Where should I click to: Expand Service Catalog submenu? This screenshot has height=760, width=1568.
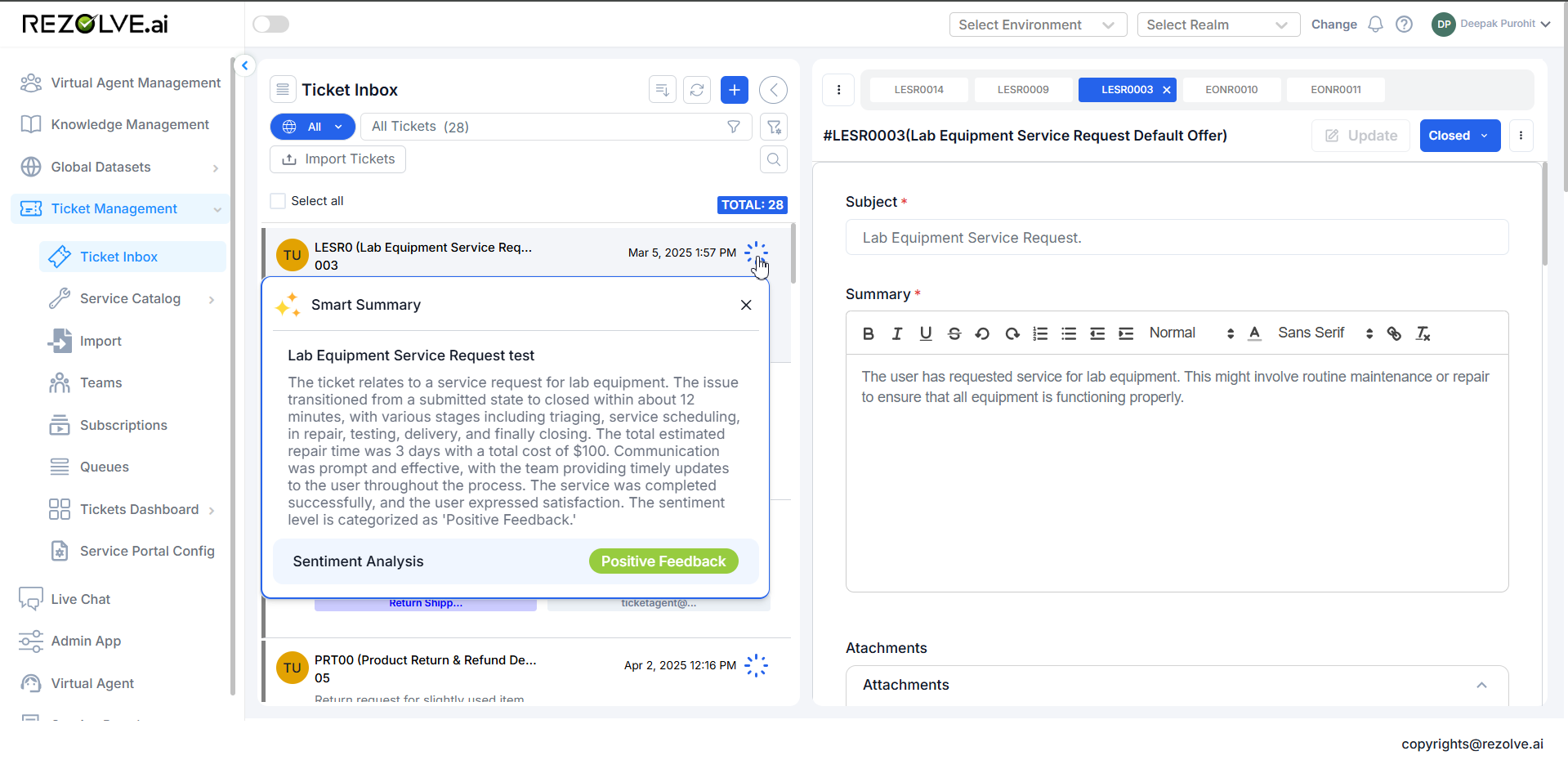click(212, 299)
